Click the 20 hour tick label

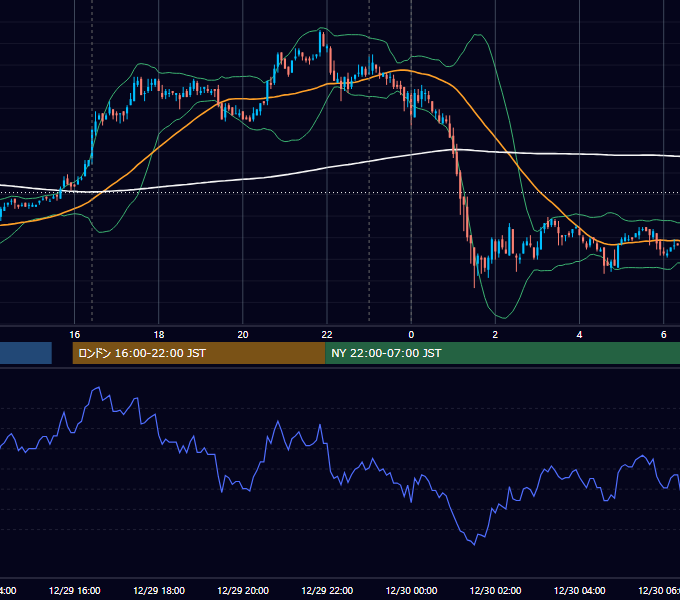pos(243,335)
